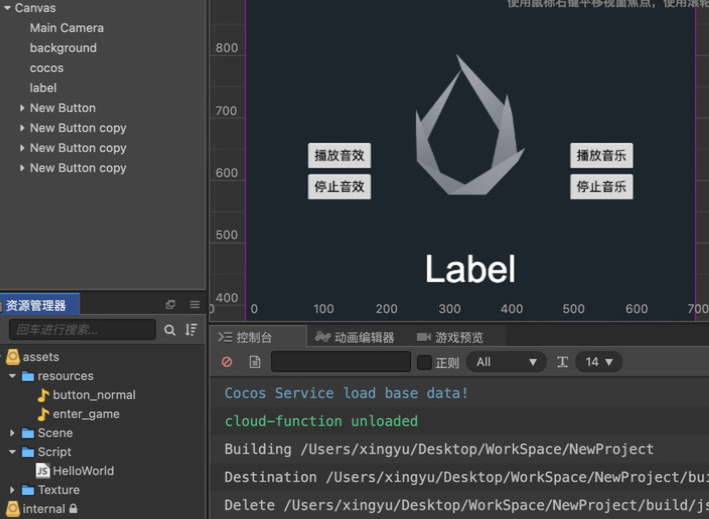Click the 停止音效 button in scene
Viewport: 709px width, 519px height.
[339, 187]
